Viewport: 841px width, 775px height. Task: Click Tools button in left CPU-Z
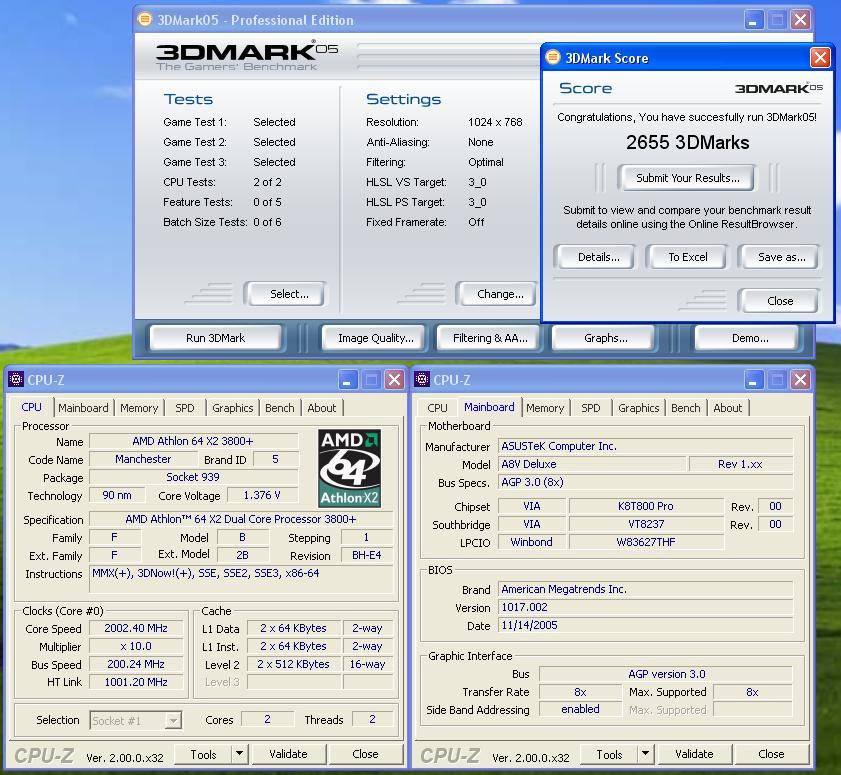tap(203, 754)
